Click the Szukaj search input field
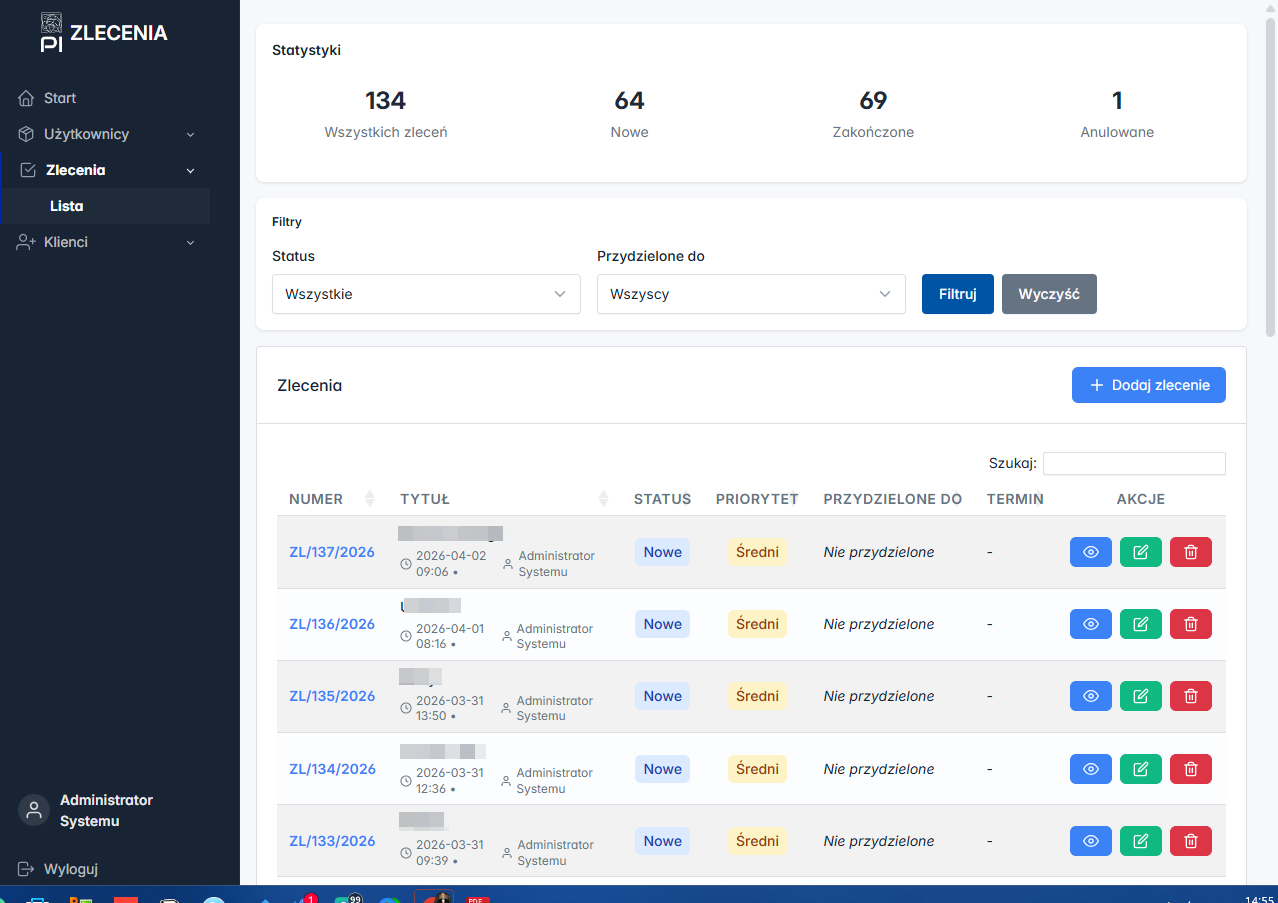1278x903 pixels. point(1133,463)
